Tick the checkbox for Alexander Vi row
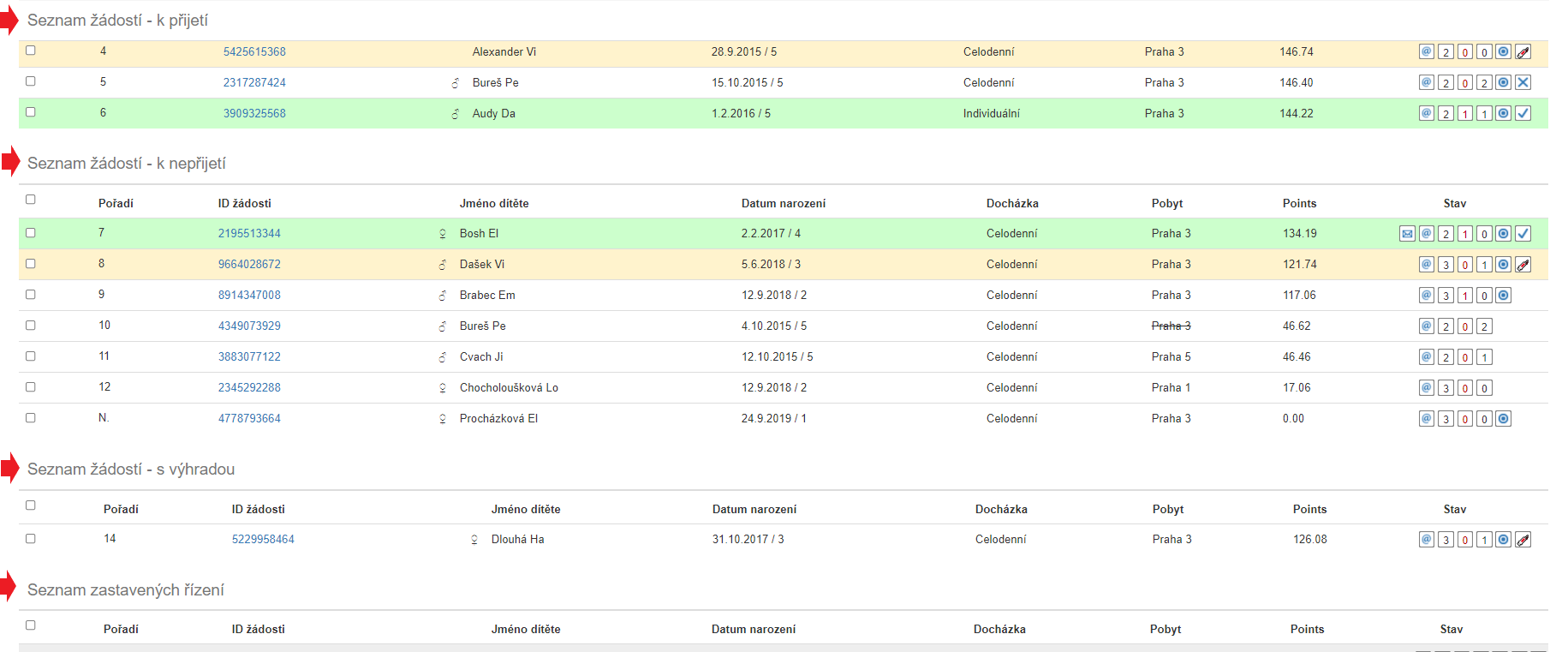 click(31, 51)
